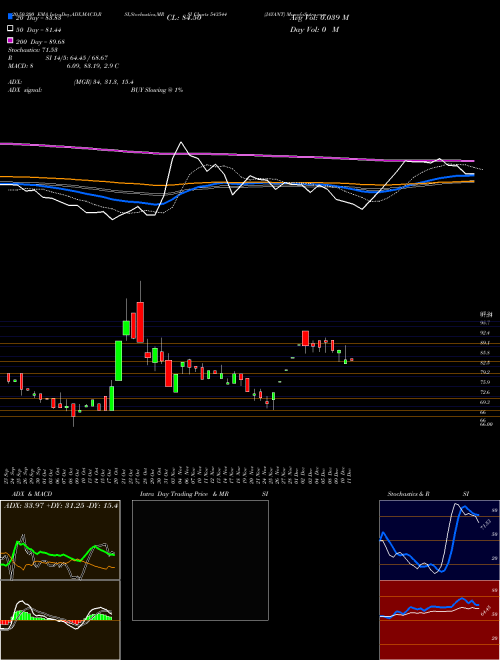The width and height of the screenshot is (500, 660).
Task: Click the 'ADX signal:' label
Action: 25,90
